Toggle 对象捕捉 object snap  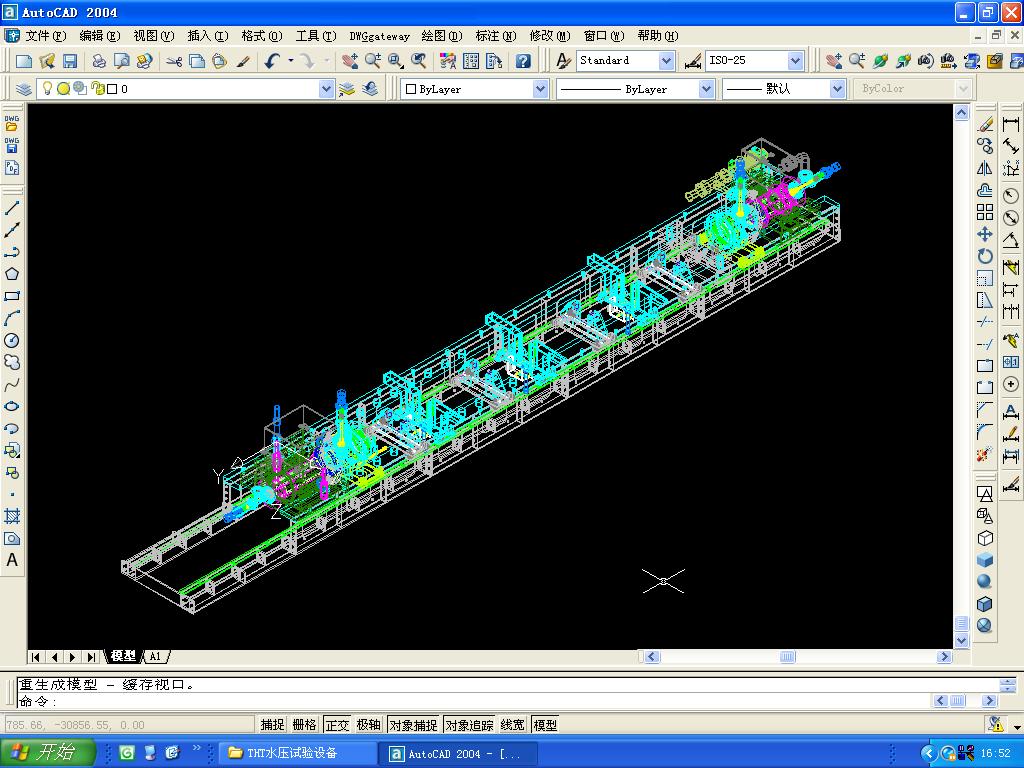(413, 725)
